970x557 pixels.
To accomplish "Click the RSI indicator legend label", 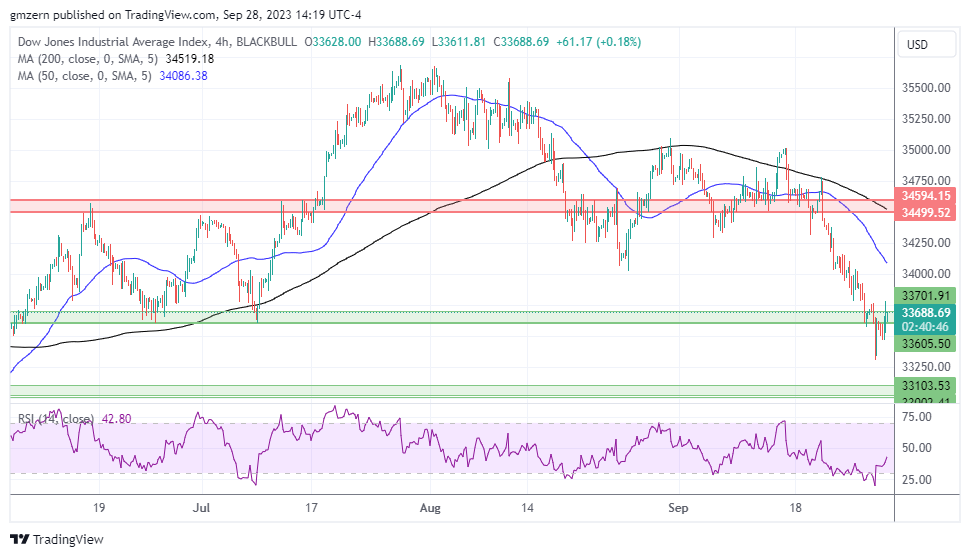I will click(x=56, y=419).
